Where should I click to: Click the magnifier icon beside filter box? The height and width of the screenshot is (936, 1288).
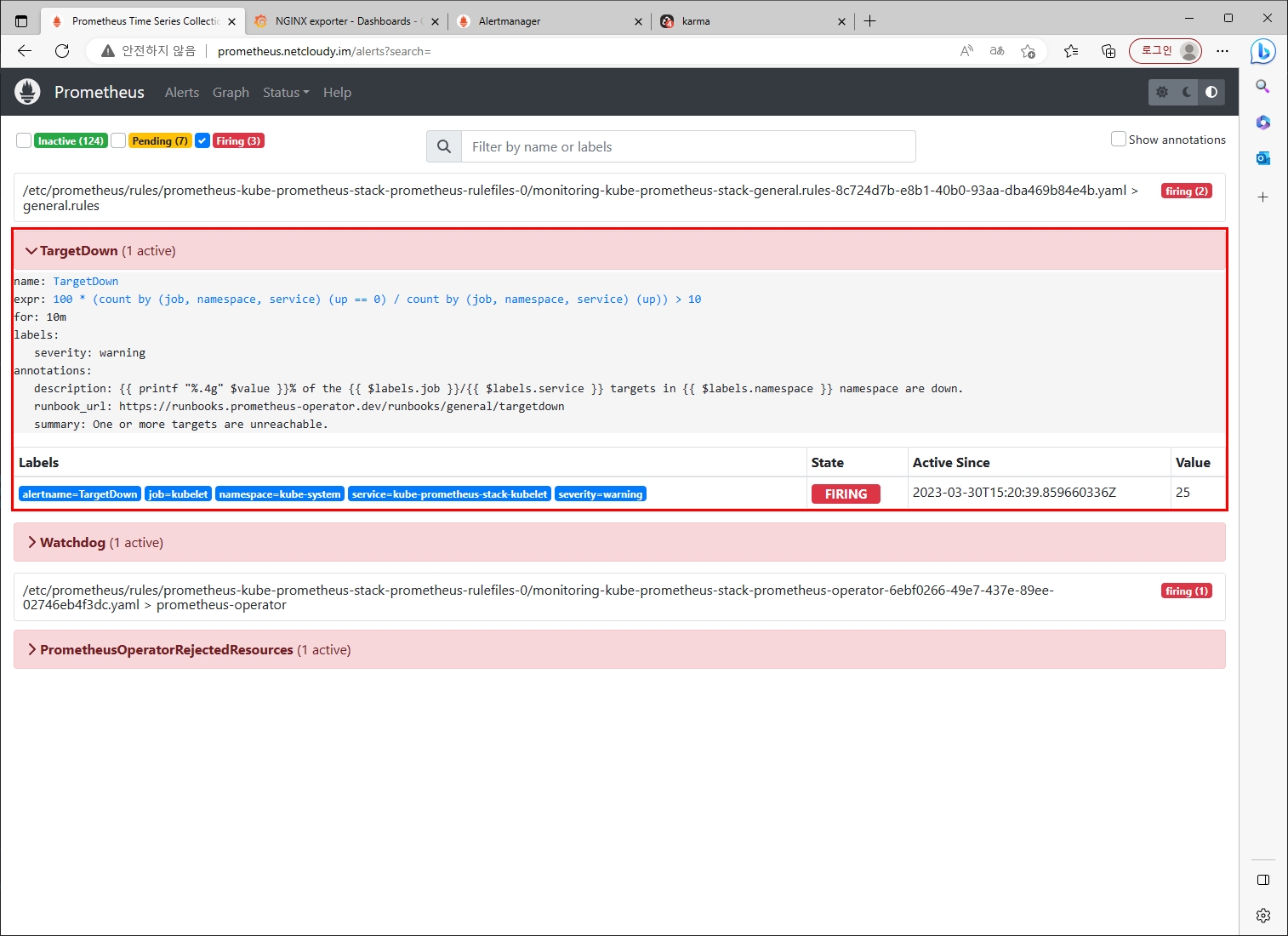(x=444, y=146)
